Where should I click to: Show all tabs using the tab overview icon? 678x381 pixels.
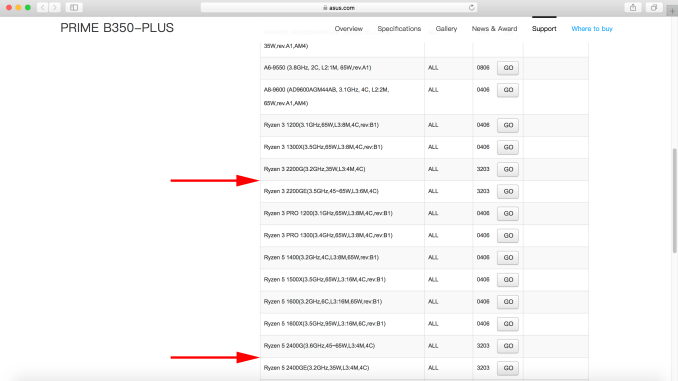pos(654,7)
